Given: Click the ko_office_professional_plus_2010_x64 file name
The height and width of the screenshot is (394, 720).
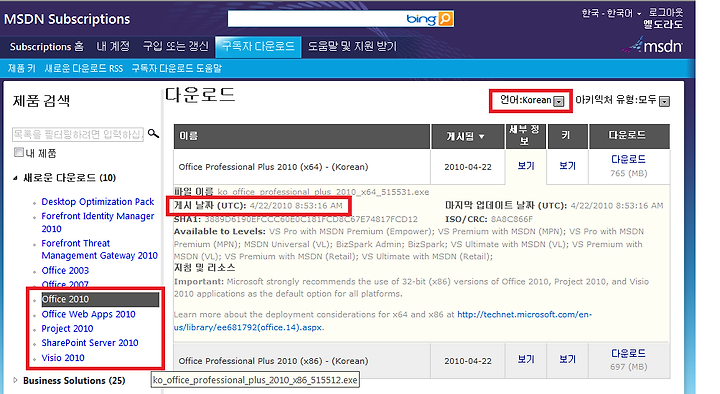Looking at the screenshot, I should tap(323, 192).
